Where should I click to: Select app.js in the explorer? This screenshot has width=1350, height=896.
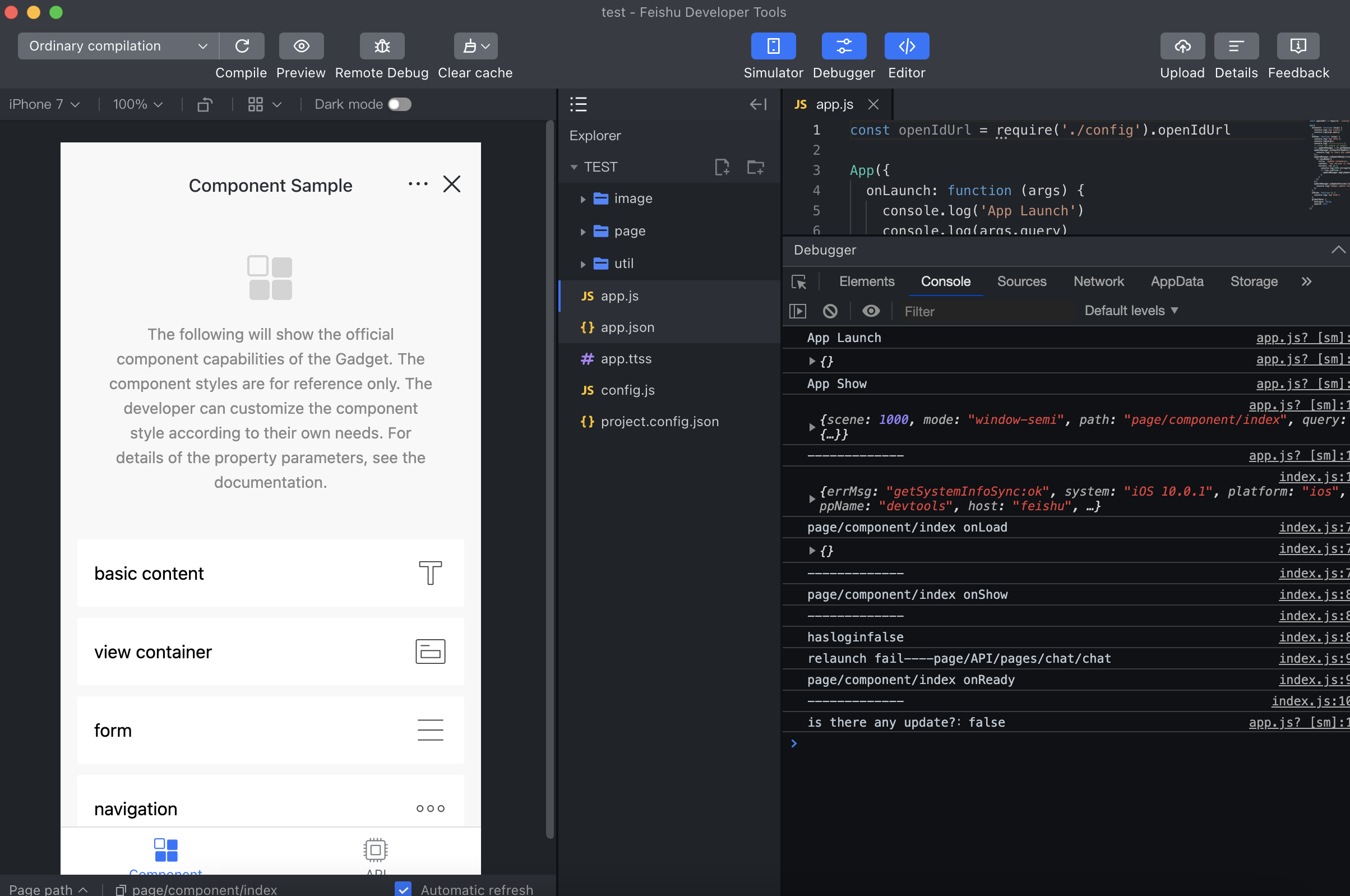[669, 296]
